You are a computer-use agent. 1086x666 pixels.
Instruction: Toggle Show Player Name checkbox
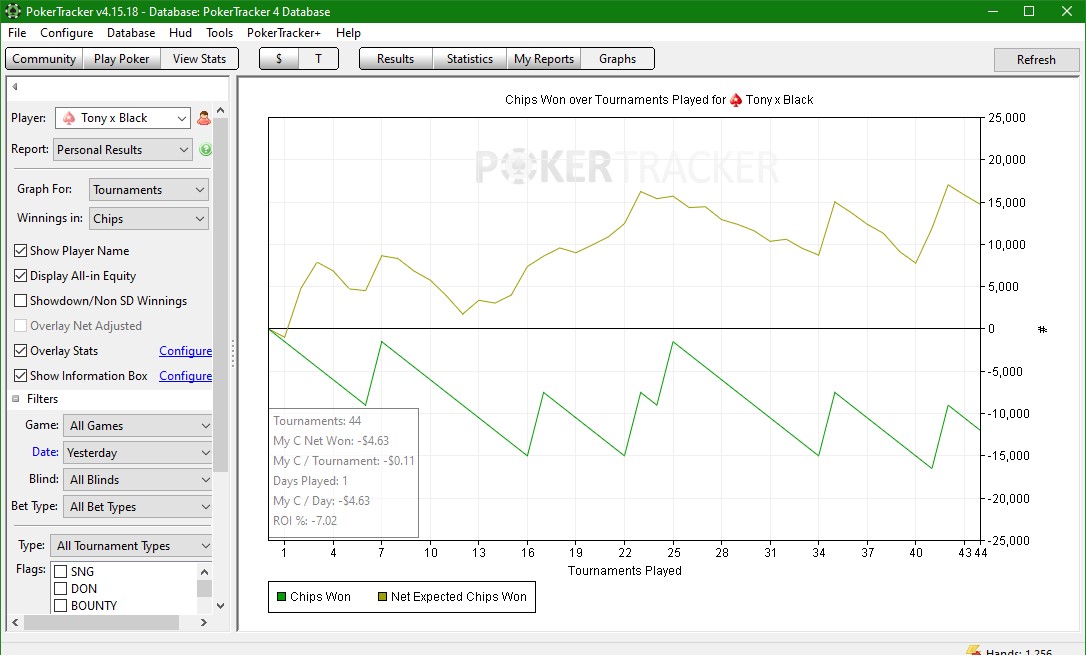point(21,251)
